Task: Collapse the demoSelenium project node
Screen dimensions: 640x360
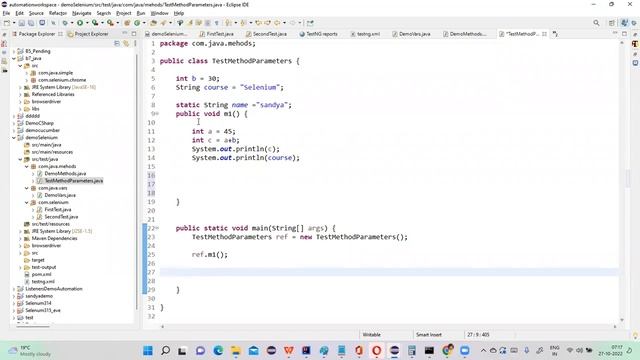Action: (14, 138)
